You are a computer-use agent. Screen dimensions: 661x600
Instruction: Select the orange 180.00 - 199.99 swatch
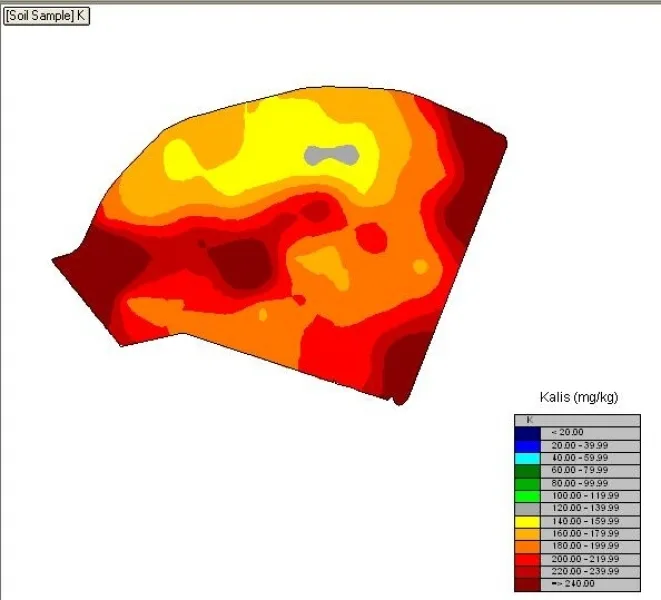click(527, 547)
